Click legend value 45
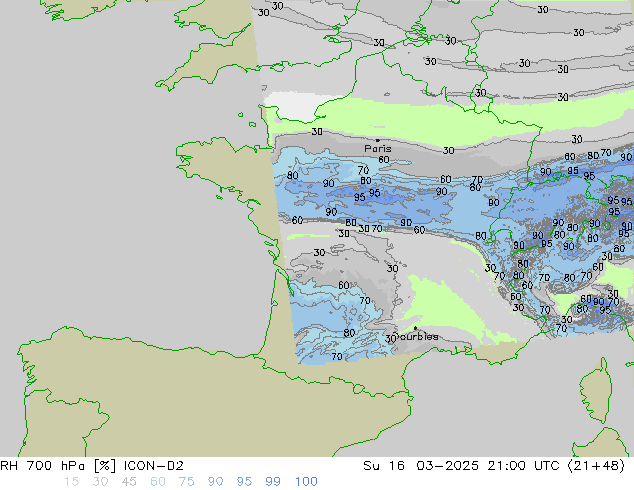Viewport: 634px width, 490px height. 129,482
